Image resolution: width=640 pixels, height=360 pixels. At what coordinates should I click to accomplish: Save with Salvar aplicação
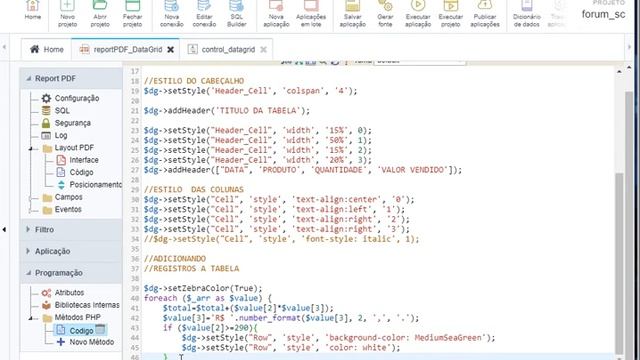[x=353, y=14]
